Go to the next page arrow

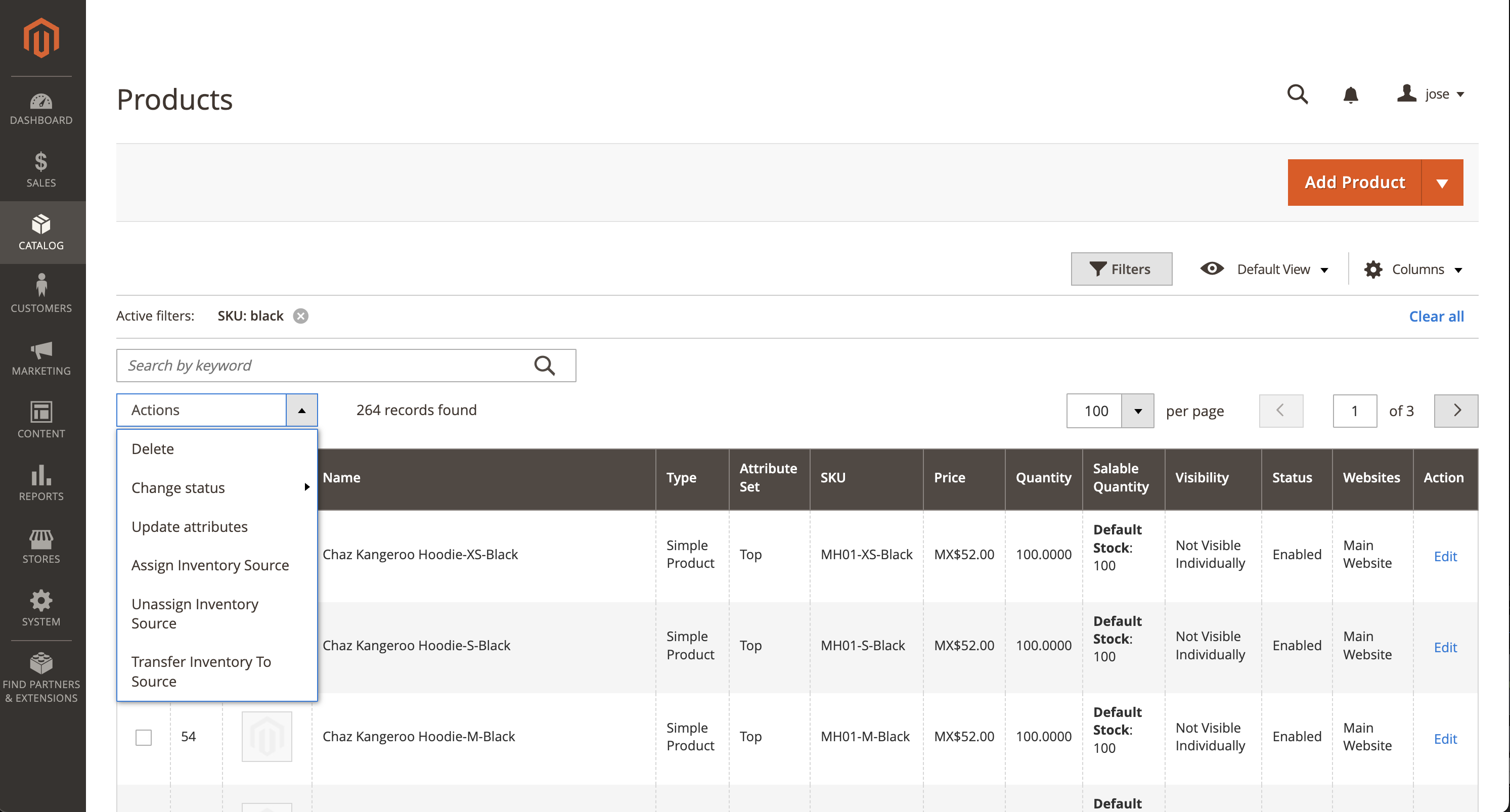click(x=1455, y=411)
